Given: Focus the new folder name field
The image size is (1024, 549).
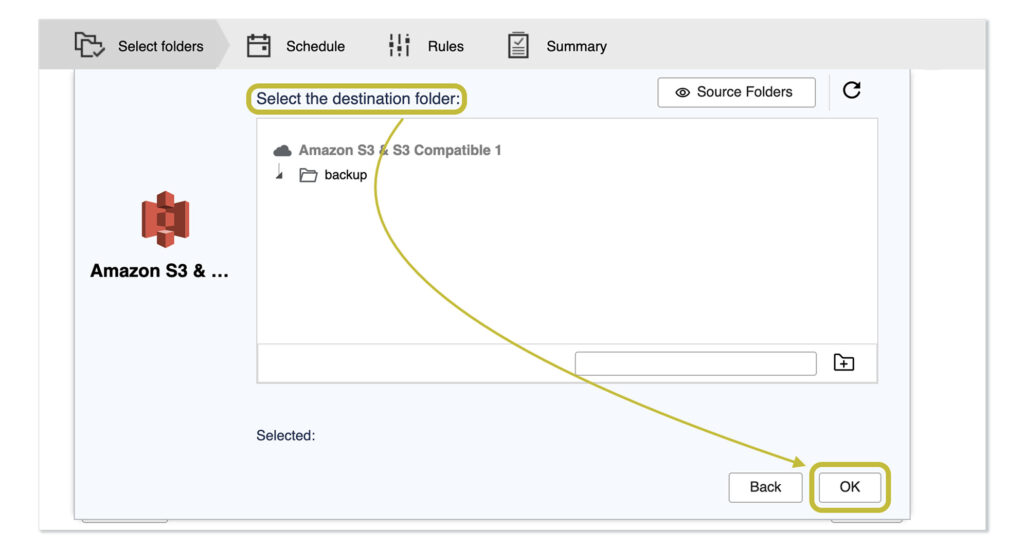Looking at the screenshot, I should point(695,363).
